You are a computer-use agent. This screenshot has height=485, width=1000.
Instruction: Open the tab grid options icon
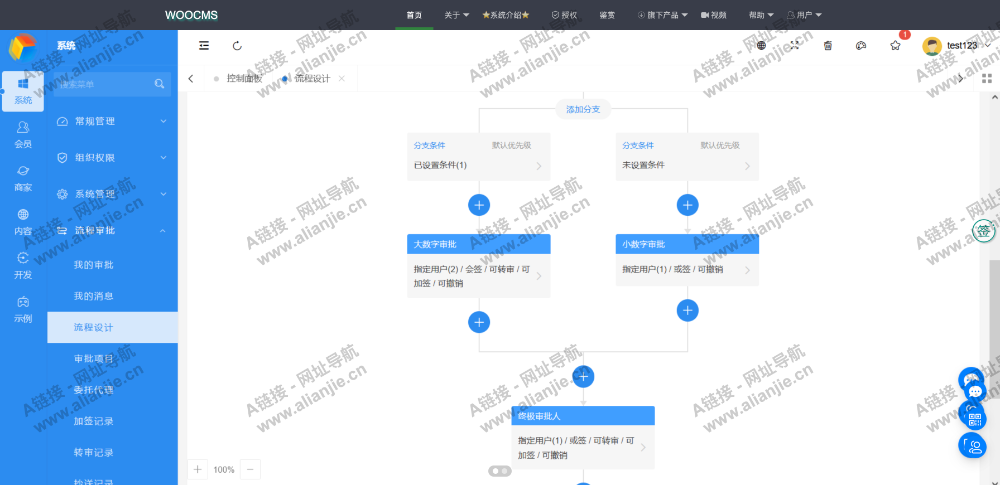[x=987, y=78]
